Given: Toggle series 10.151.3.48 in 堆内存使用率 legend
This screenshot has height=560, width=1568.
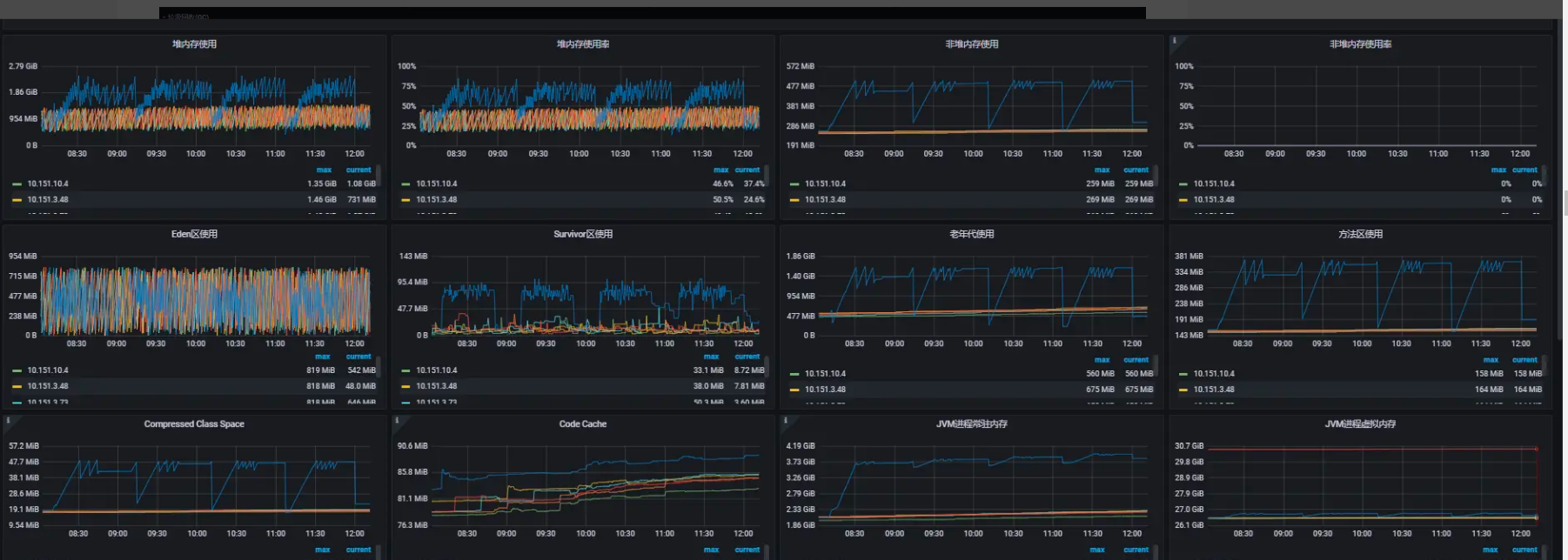Looking at the screenshot, I should (x=437, y=199).
